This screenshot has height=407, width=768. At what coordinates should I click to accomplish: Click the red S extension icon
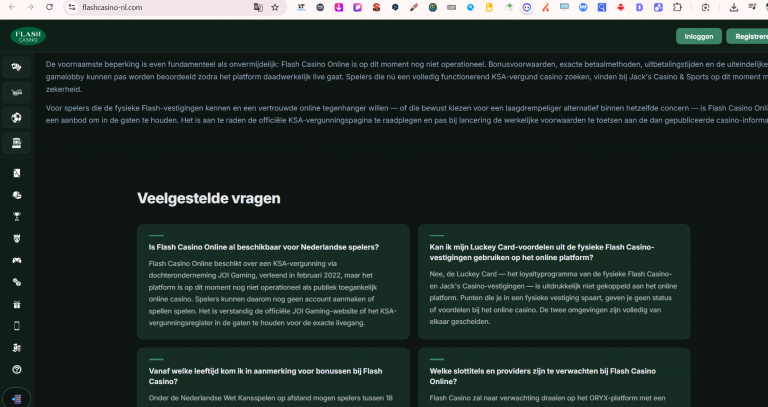point(376,7)
